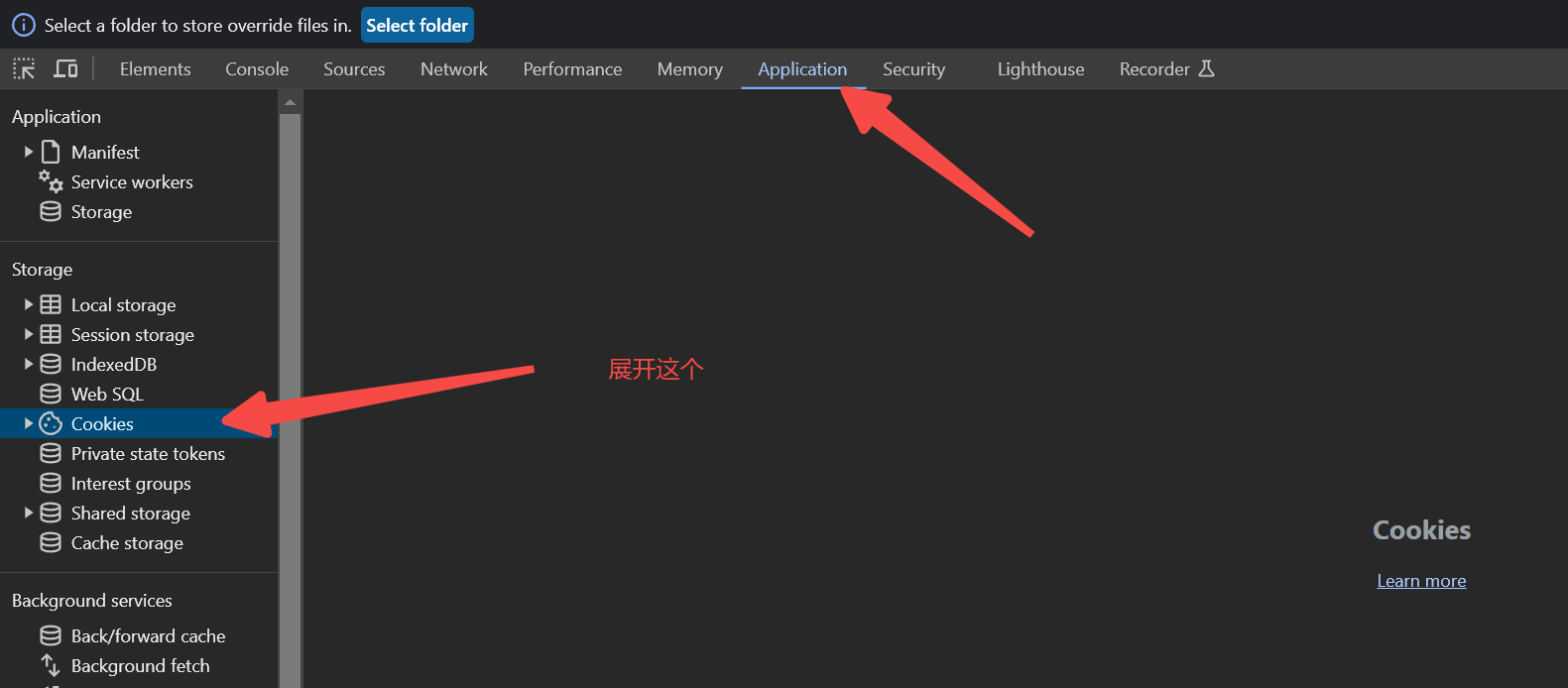Click the info icon in override banner
Viewport: 1568px width, 688px height.
[23, 25]
